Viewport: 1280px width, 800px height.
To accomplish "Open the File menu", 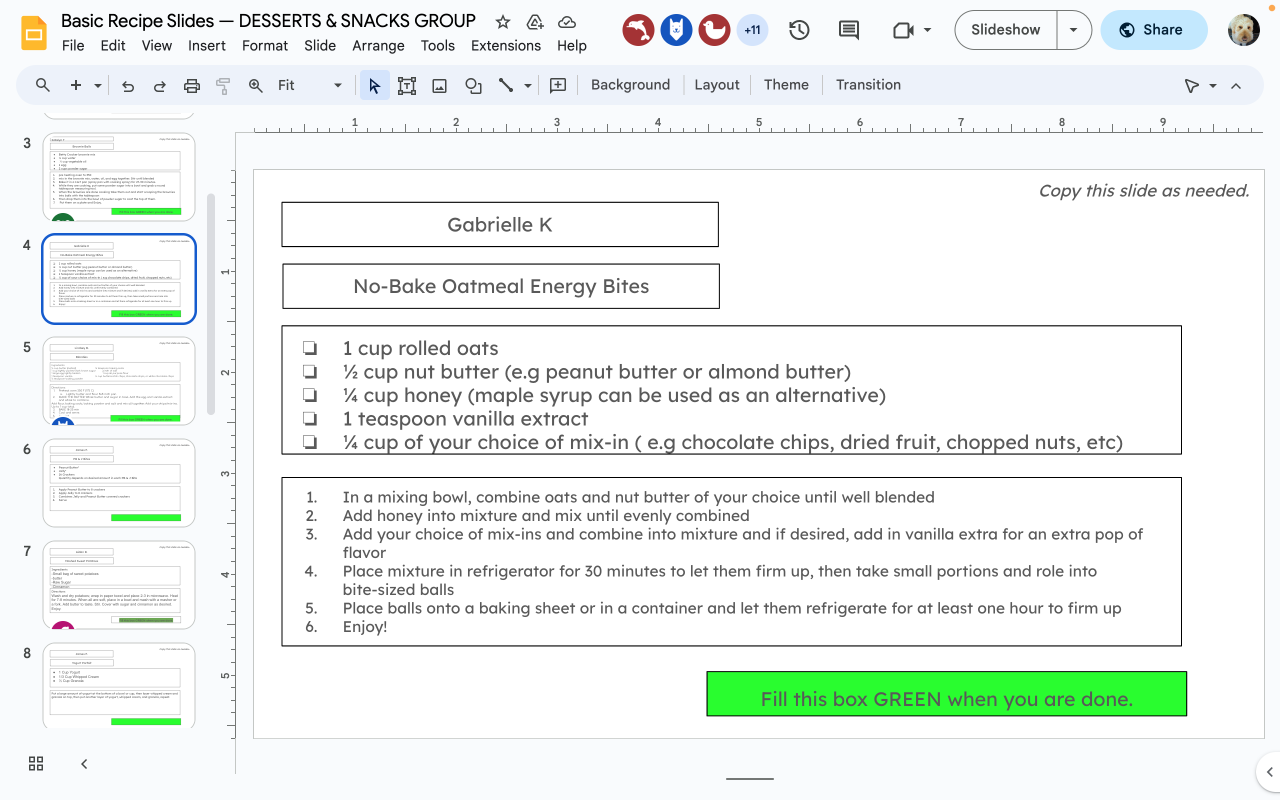I will [x=73, y=45].
